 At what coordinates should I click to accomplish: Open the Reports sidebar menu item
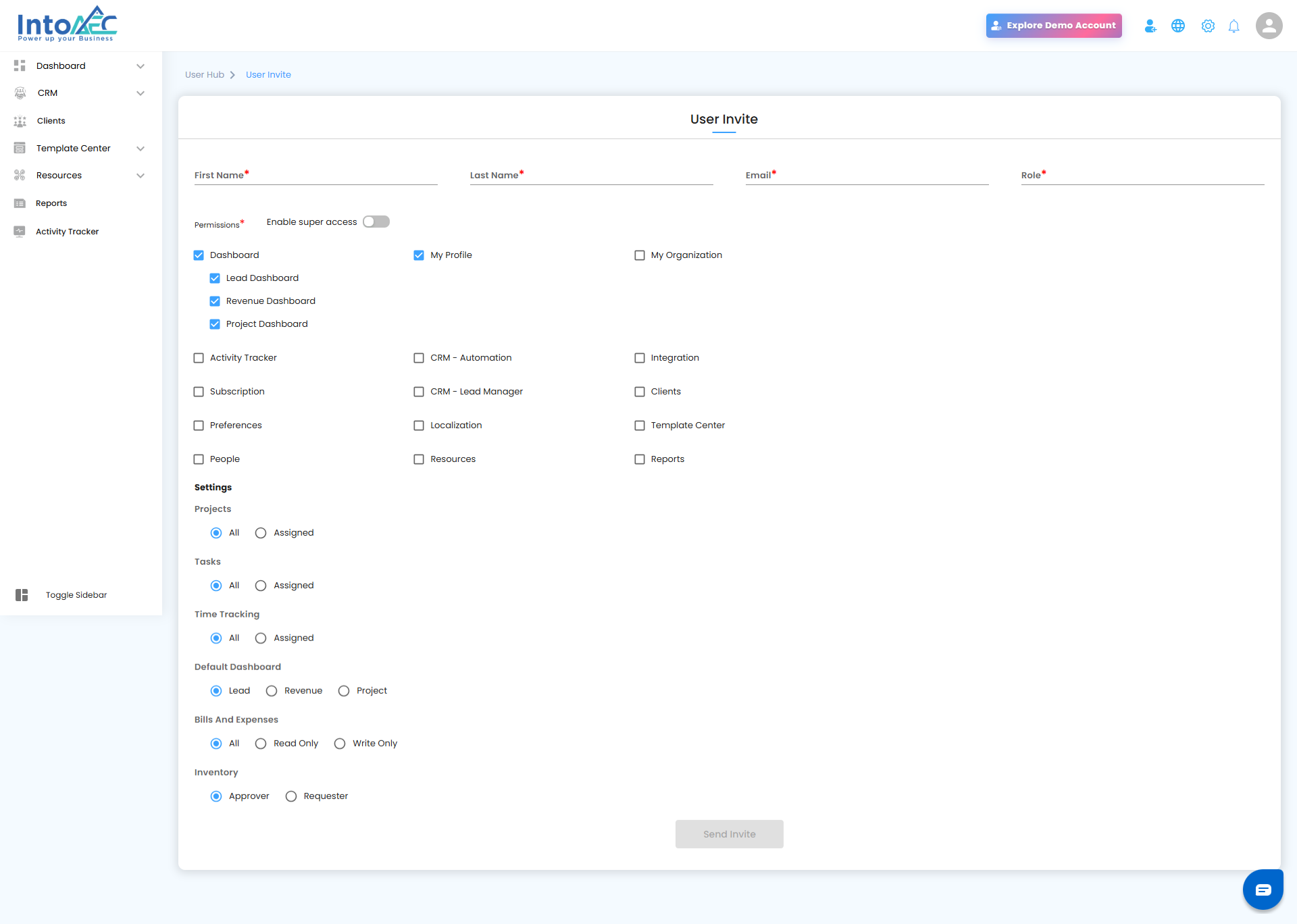tap(51, 203)
